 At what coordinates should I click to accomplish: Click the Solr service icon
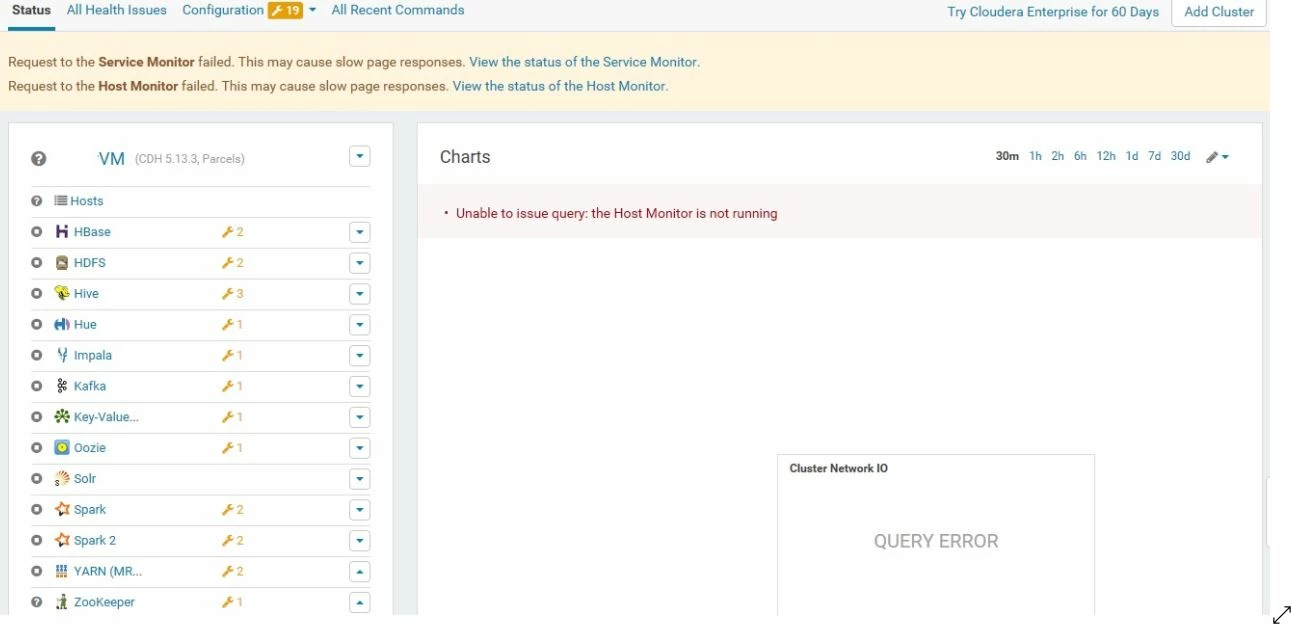62,479
